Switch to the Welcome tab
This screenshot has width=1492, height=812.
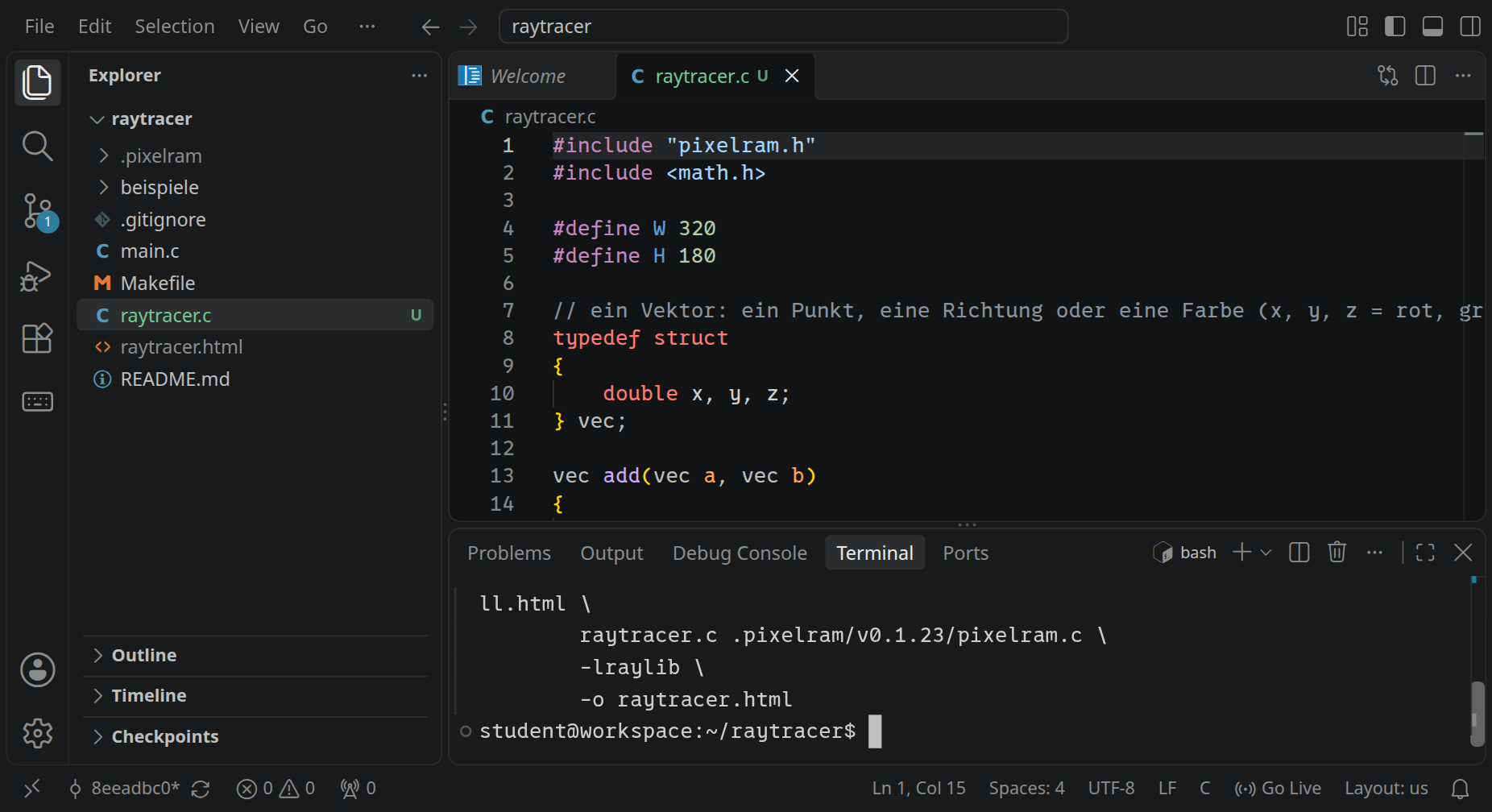pyautogui.click(x=532, y=76)
